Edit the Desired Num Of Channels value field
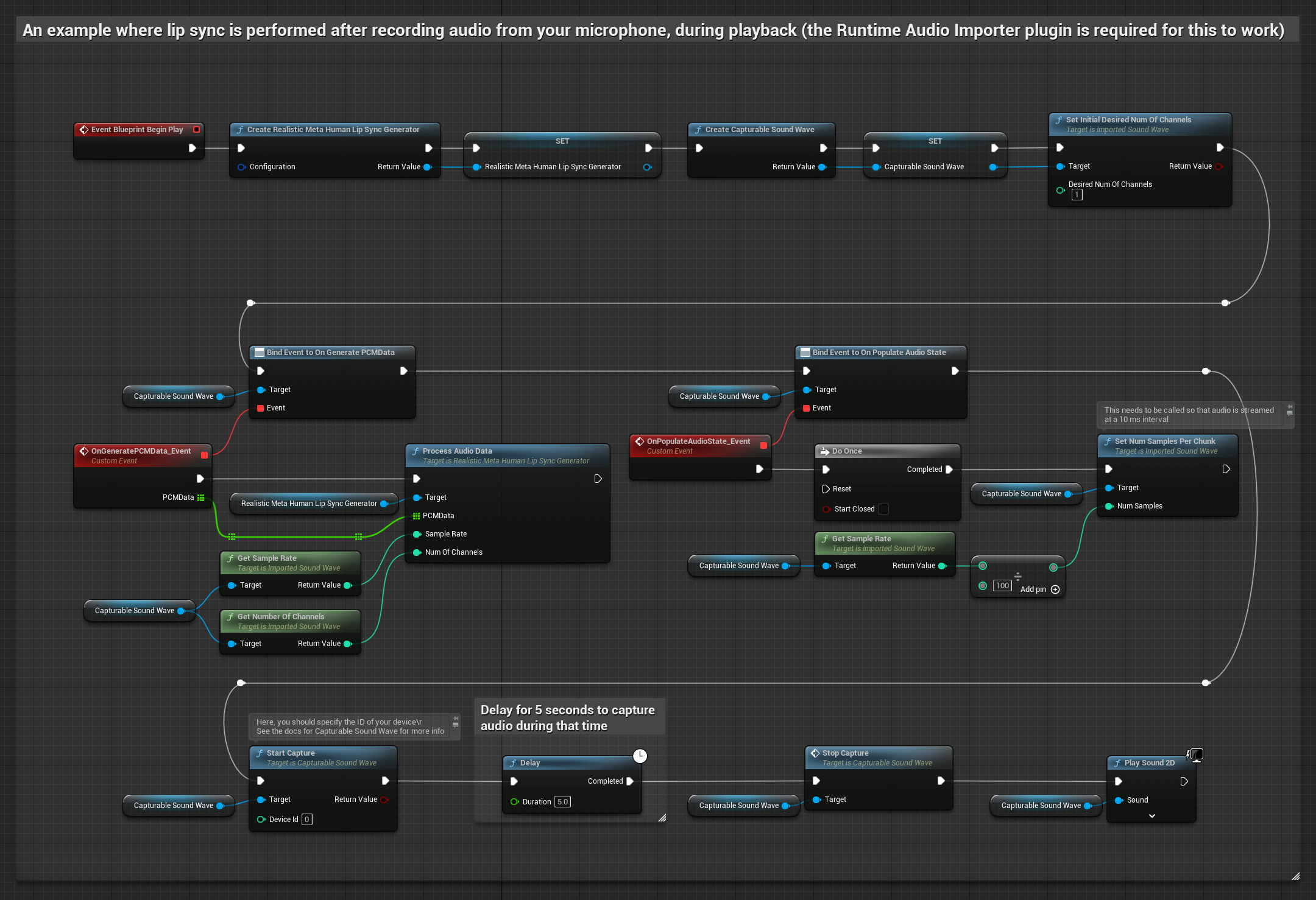The width and height of the screenshot is (1316, 900). click(1077, 194)
